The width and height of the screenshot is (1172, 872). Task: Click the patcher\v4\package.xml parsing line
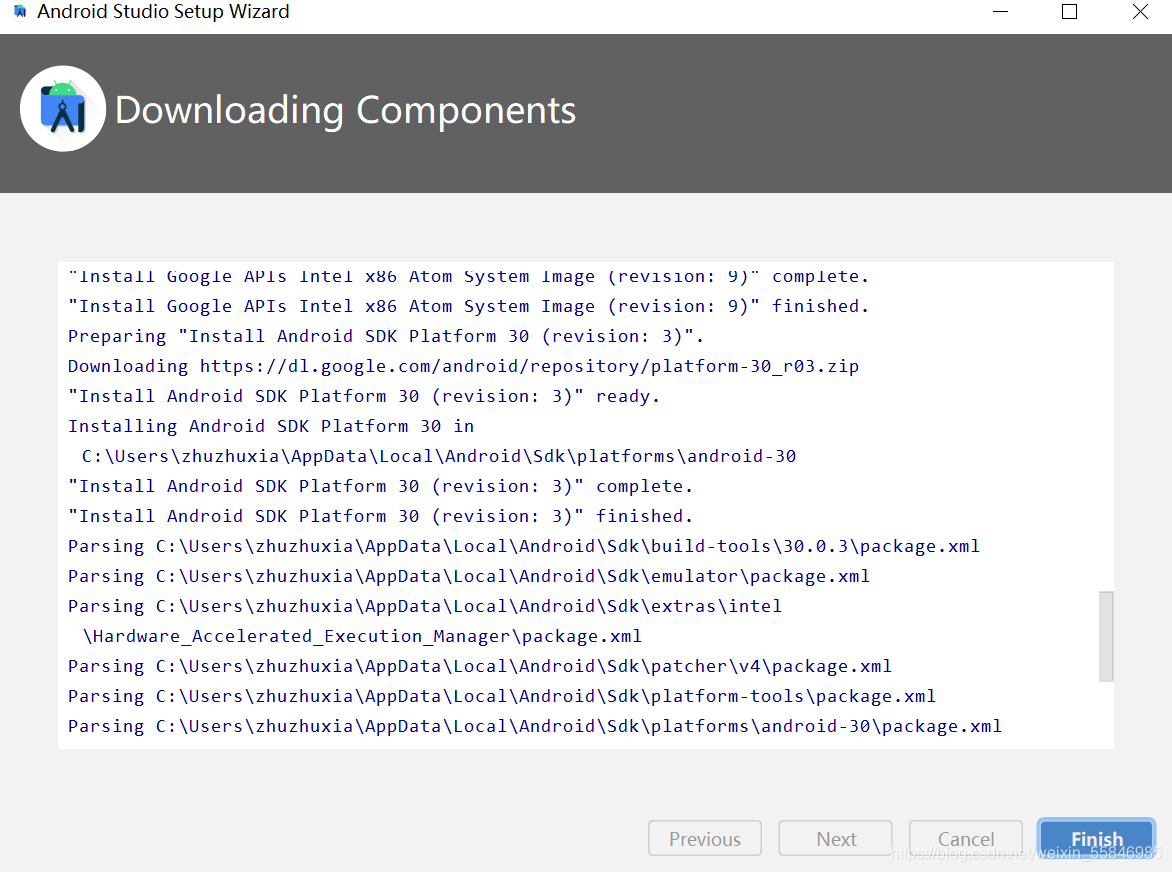point(480,666)
